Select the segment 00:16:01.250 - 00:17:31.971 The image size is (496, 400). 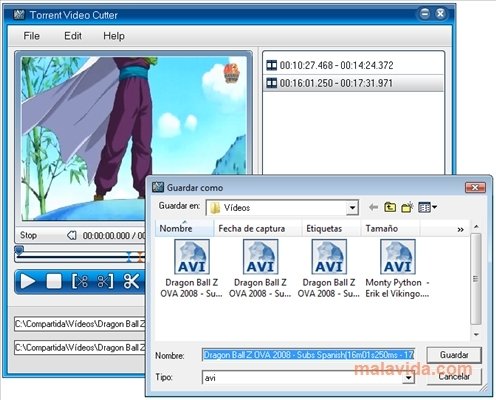tap(353, 83)
